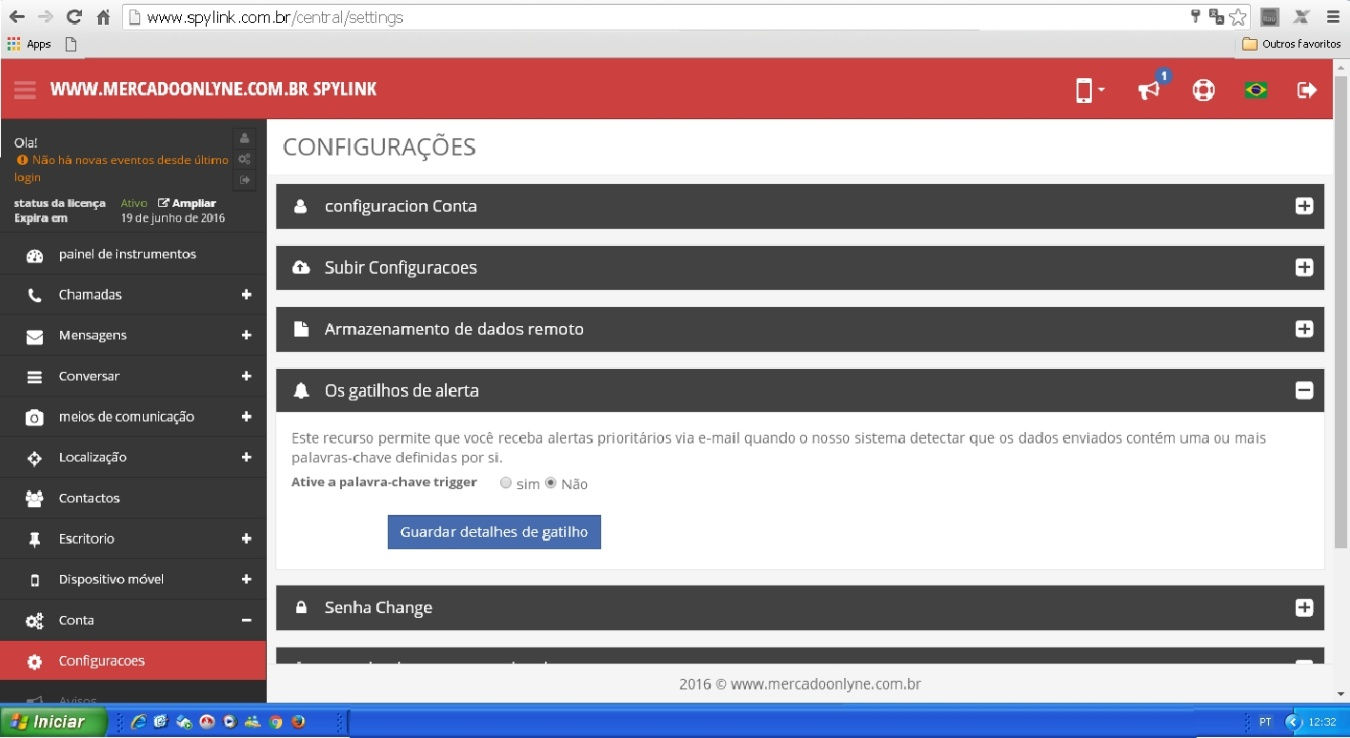1350x738 pixels.
Task: Open the phone device selector icon
Action: coord(1088,90)
